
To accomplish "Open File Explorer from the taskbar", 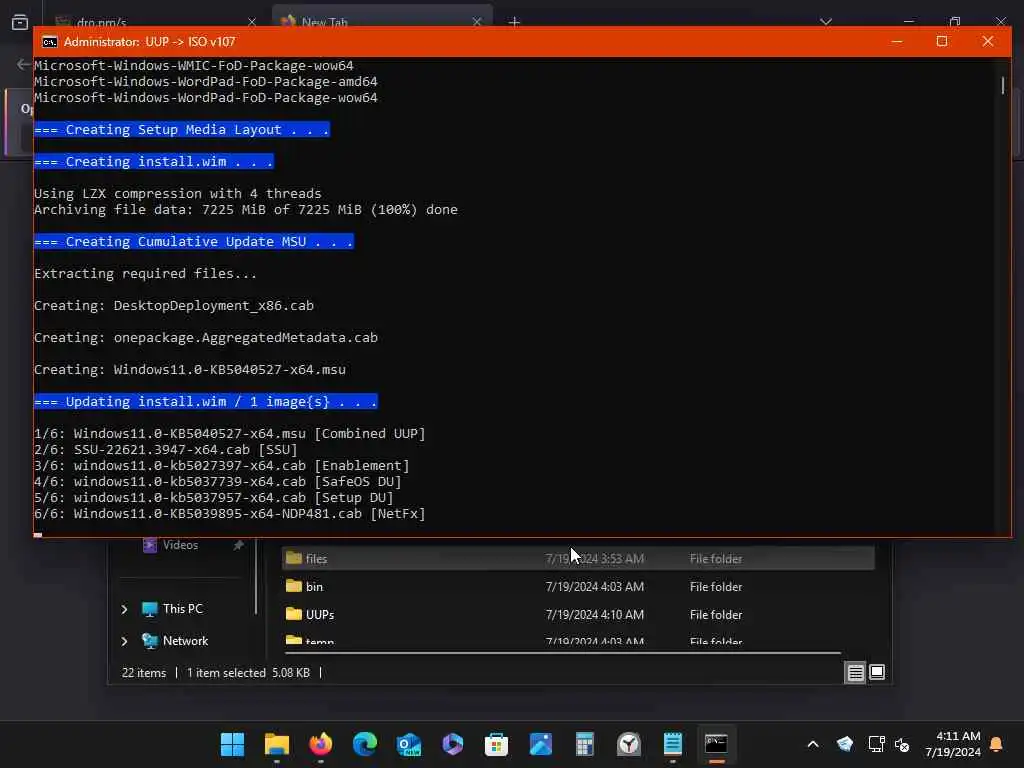I will pyautogui.click(x=277, y=744).
